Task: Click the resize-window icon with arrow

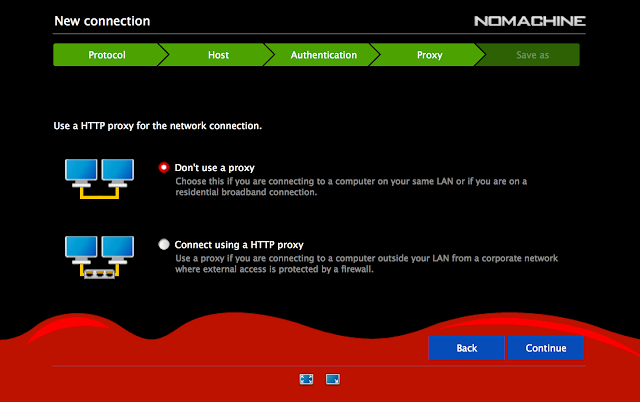Action: [x=333, y=379]
